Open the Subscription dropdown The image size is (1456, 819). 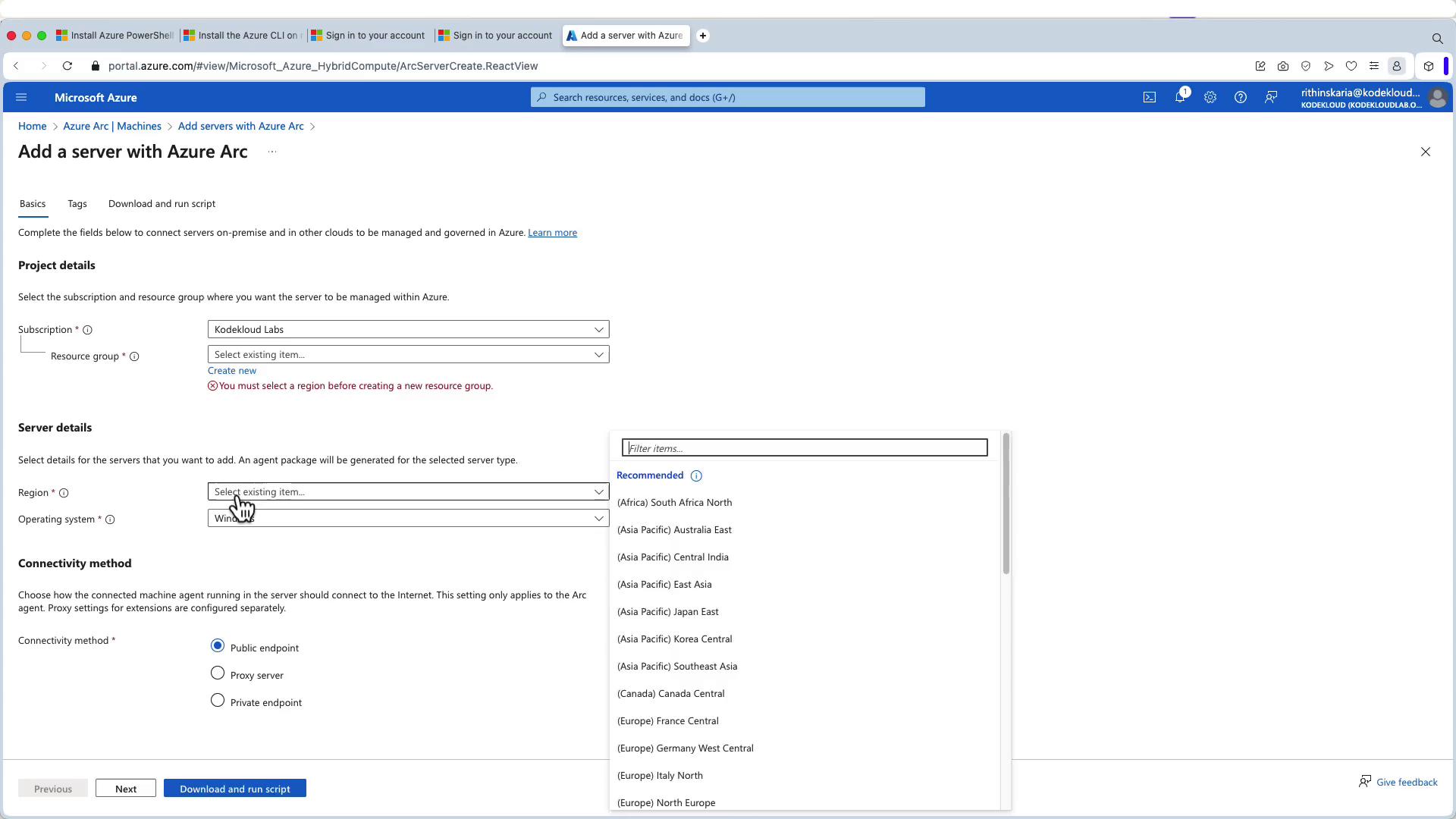pos(408,329)
